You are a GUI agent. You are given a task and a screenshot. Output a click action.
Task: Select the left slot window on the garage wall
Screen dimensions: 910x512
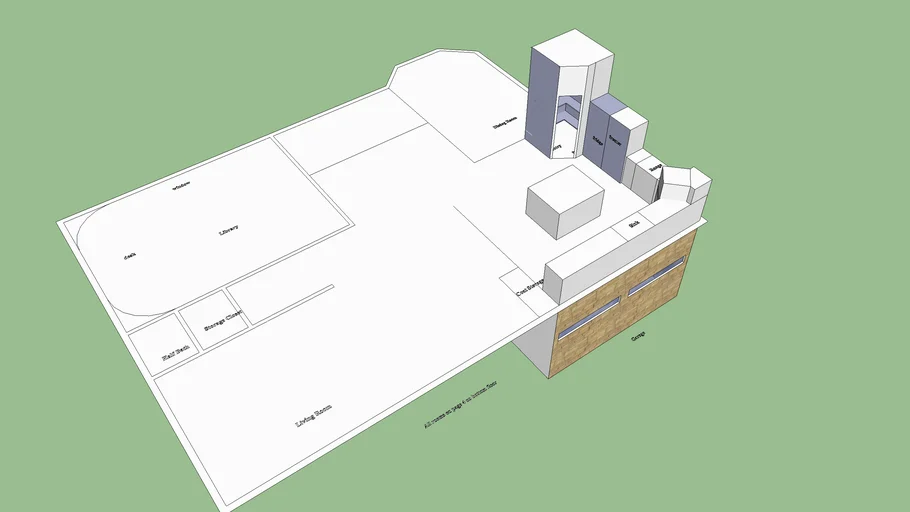(x=589, y=318)
